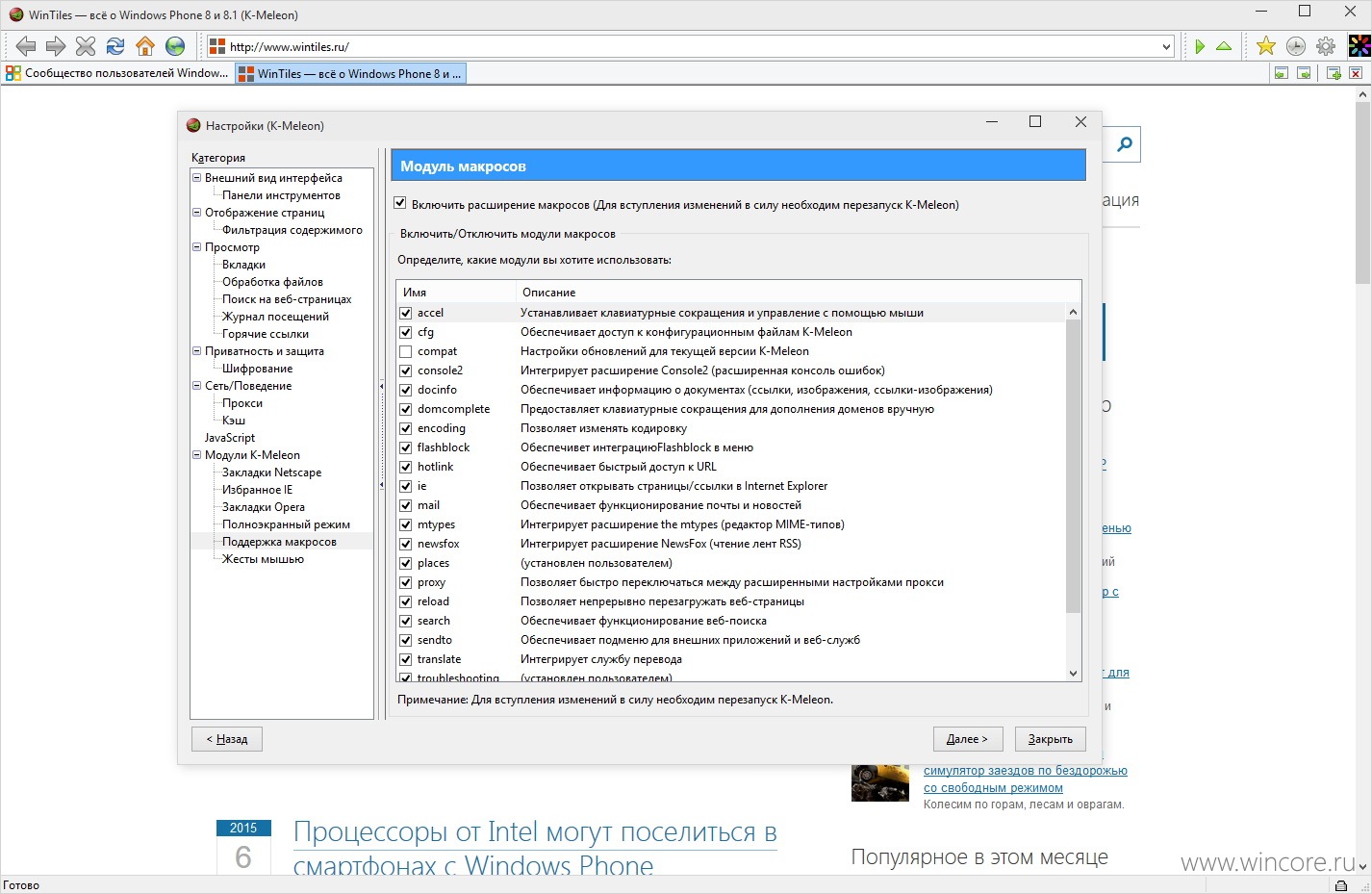Screen dimensions: 1372x894
Task: Disable the proxy module checkbox
Action: 406,582
